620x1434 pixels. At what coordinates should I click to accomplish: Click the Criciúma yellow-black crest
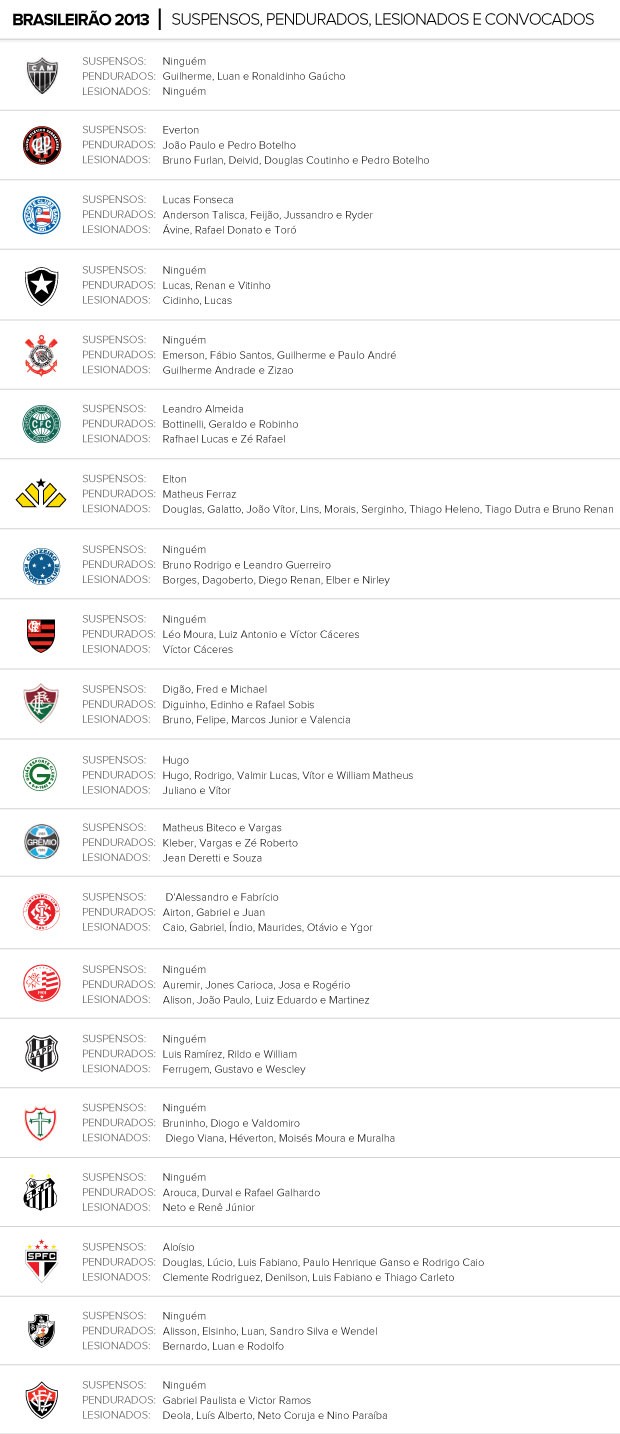click(42, 494)
